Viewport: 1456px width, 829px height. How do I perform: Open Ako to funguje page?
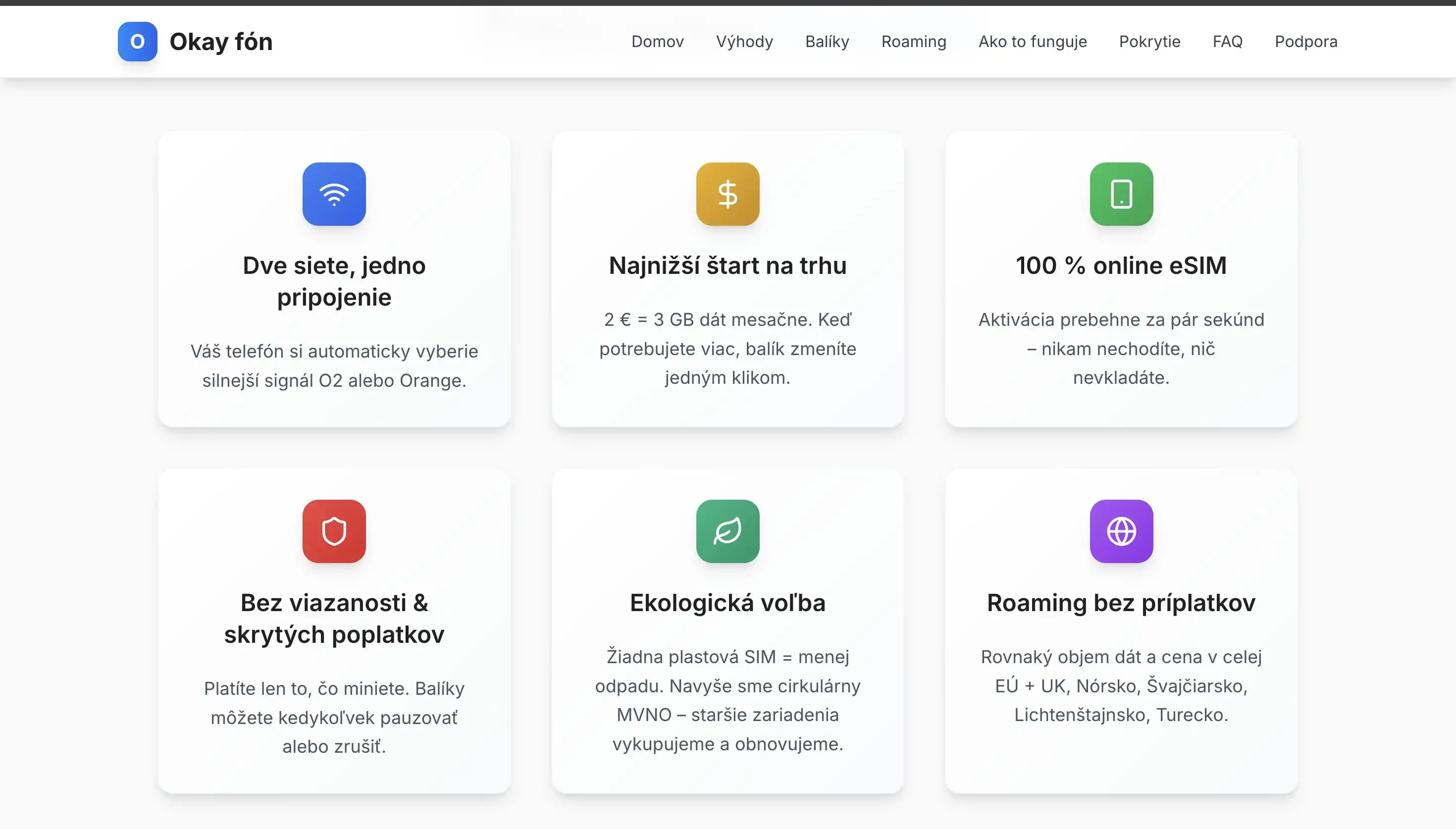(x=1033, y=42)
